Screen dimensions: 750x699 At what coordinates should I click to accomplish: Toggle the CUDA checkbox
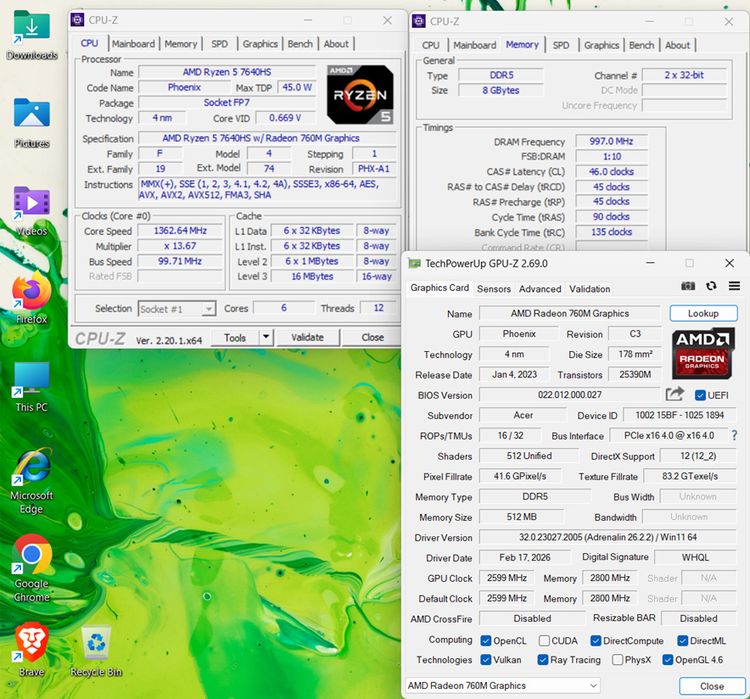coord(544,641)
